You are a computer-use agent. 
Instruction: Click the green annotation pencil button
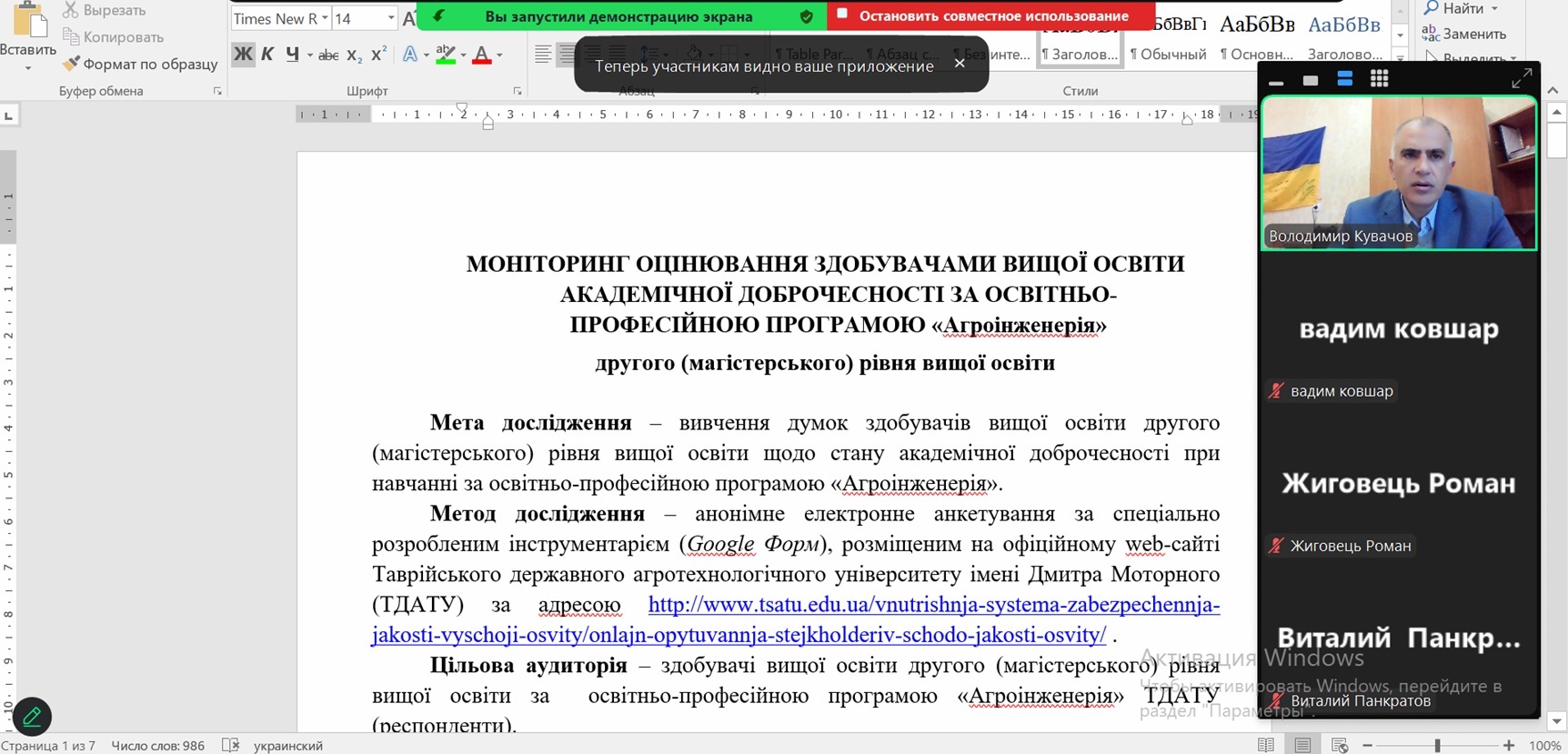point(32,717)
